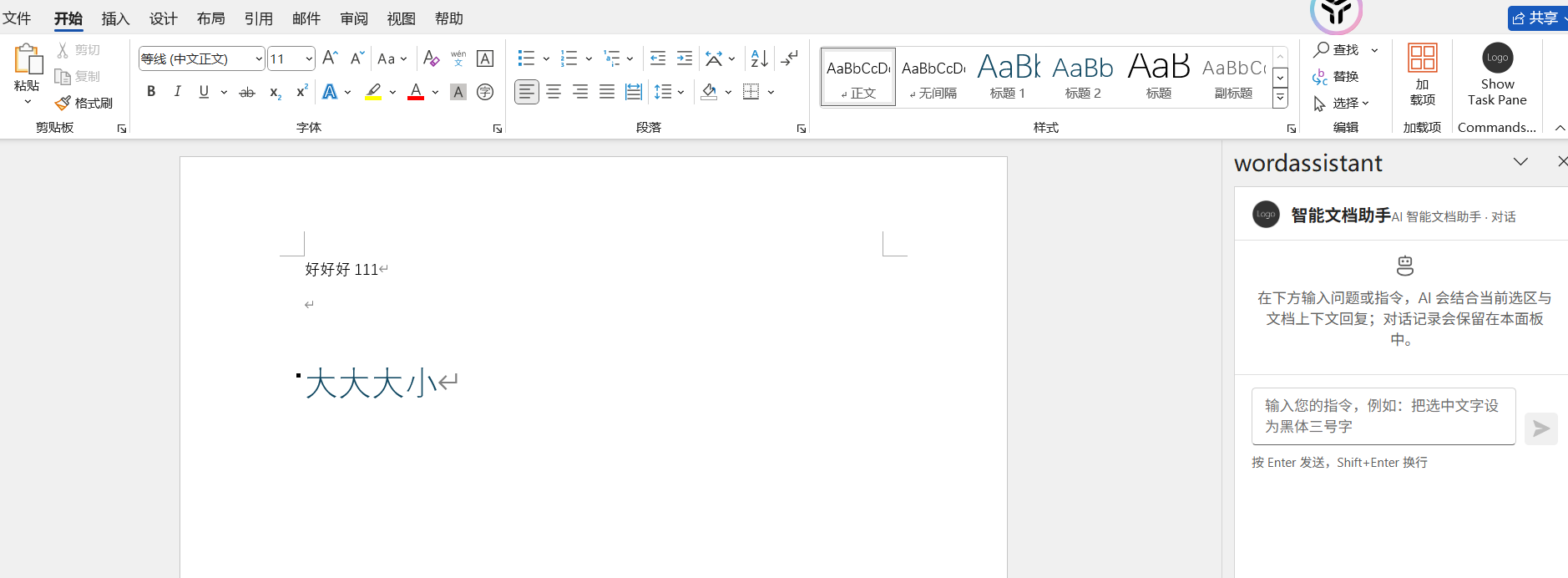Open the 选择 selection menu
The width and height of the screenshot is (1568, 578).
(1341, 103)
